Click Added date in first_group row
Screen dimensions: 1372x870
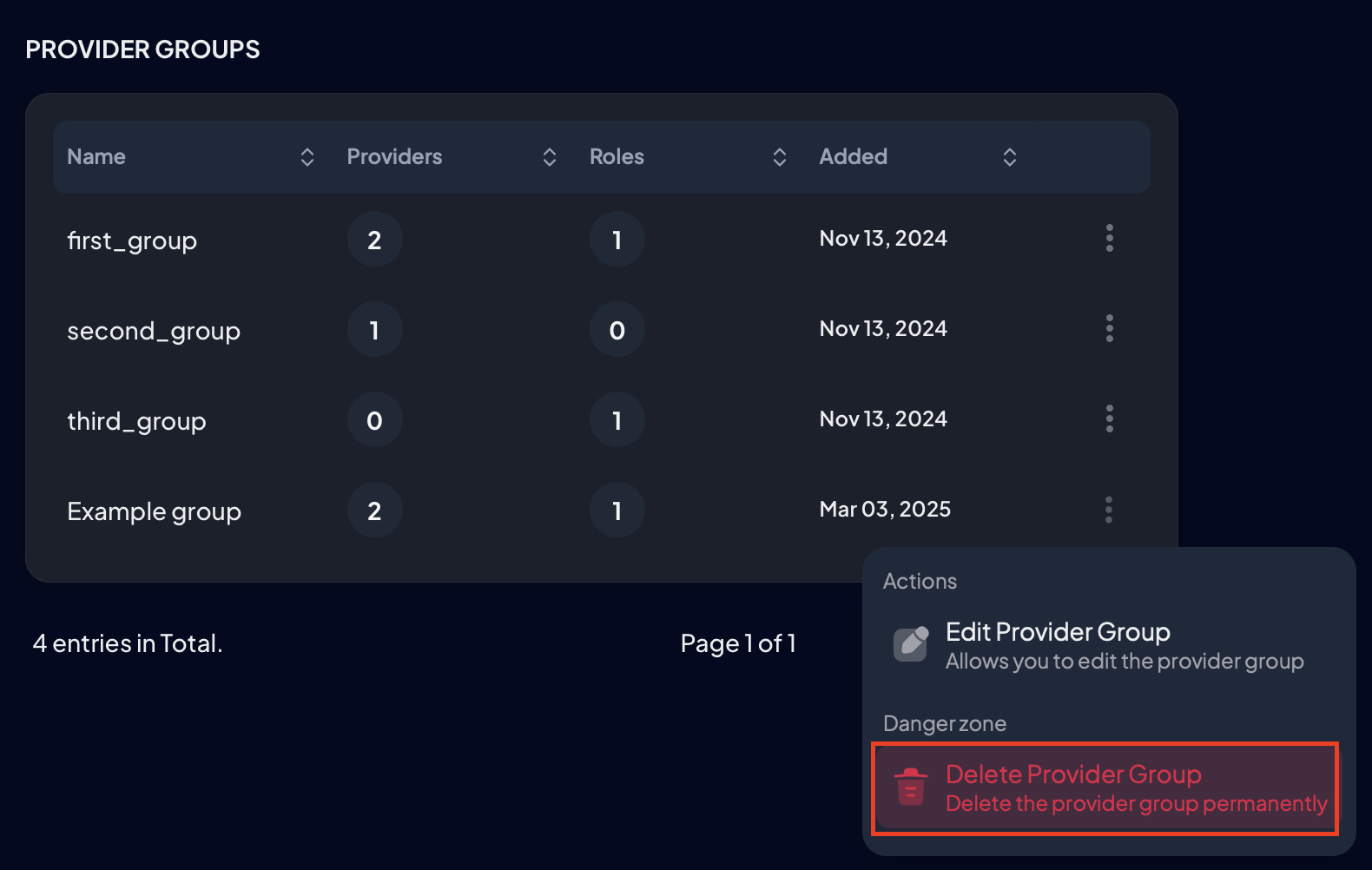click(883, 239)
